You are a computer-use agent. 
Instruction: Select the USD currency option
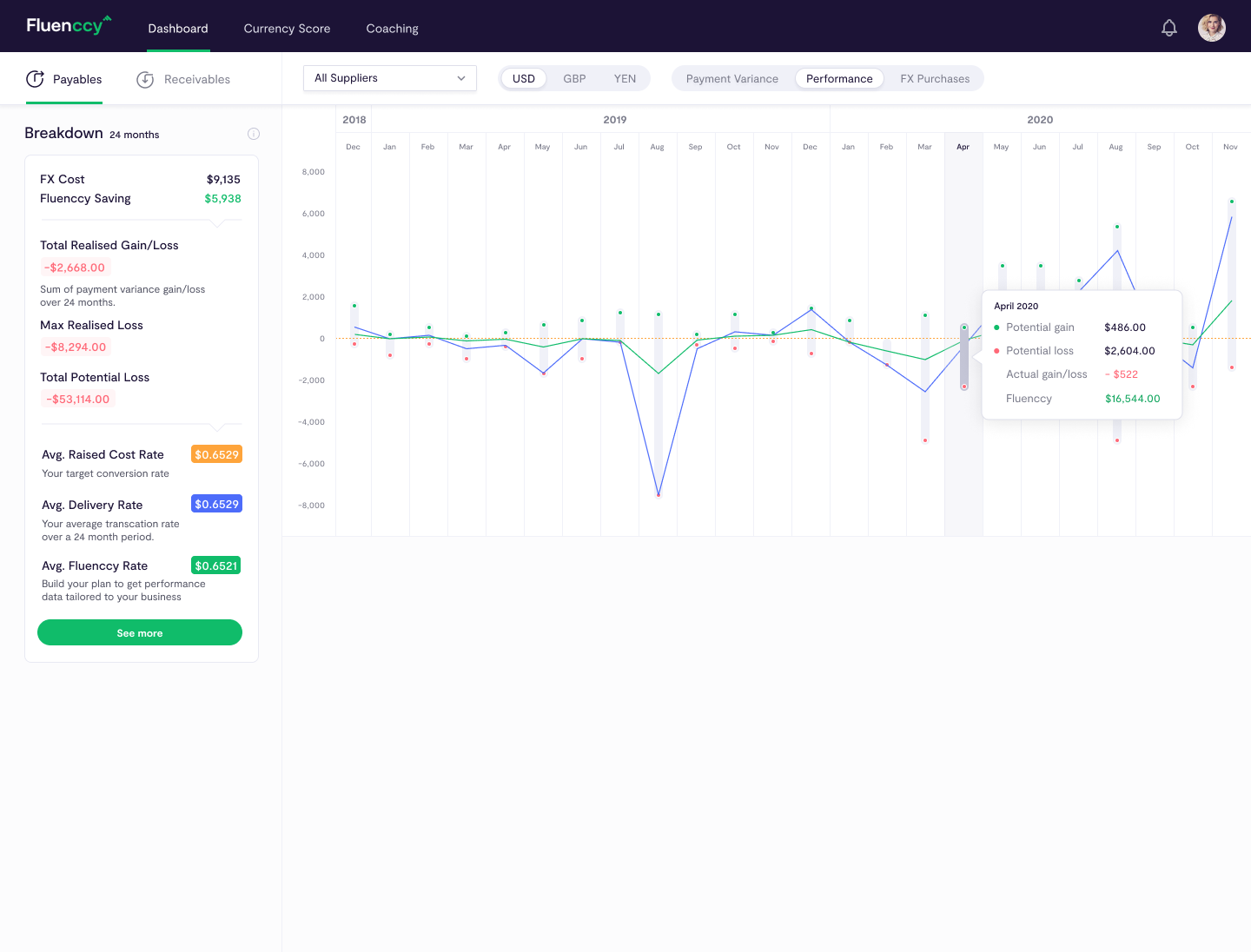(524, 78)
